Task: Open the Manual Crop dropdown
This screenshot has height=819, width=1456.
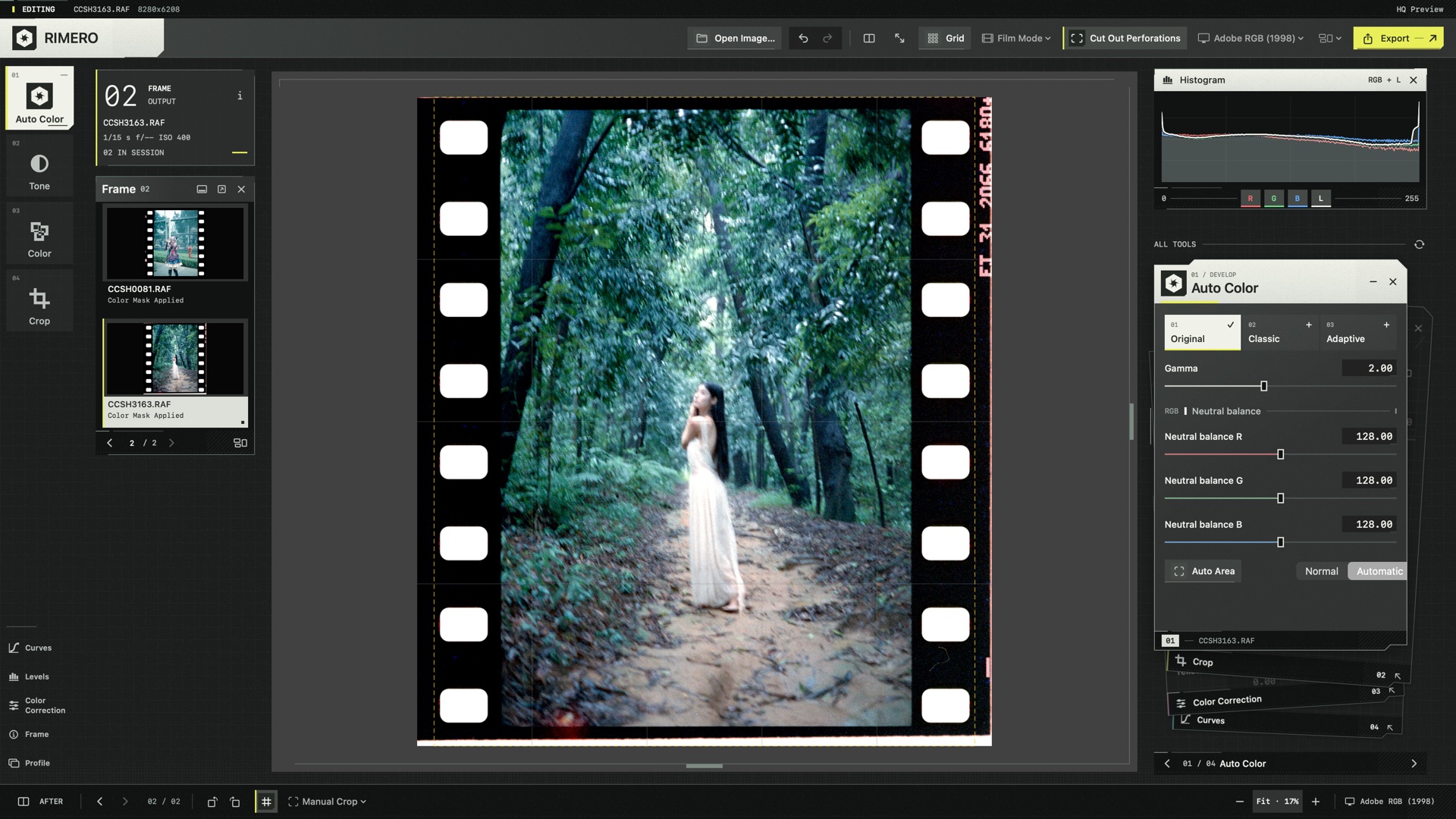Action: (x=327, y=802)
